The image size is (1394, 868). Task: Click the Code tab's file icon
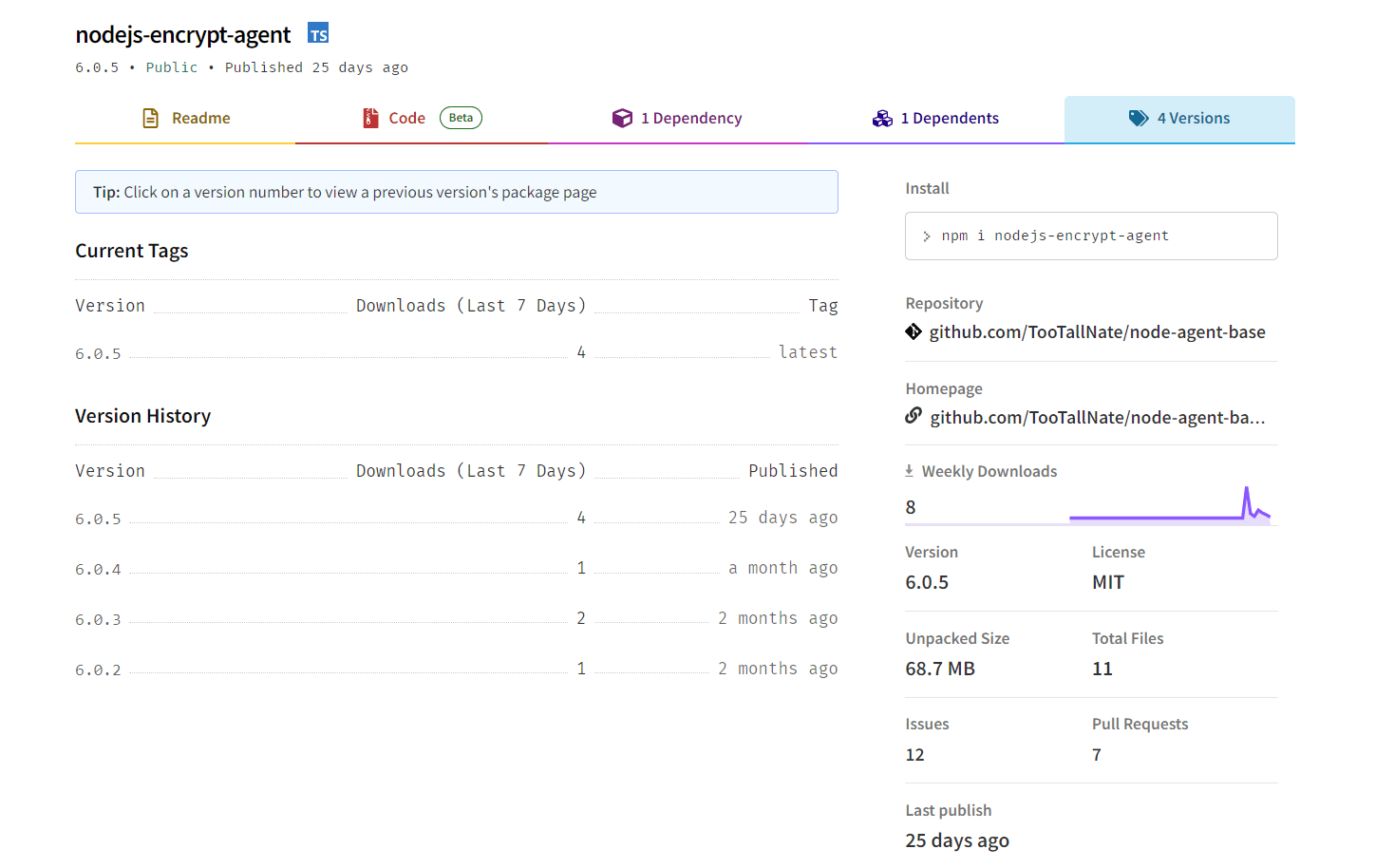[x=370, y=118]
